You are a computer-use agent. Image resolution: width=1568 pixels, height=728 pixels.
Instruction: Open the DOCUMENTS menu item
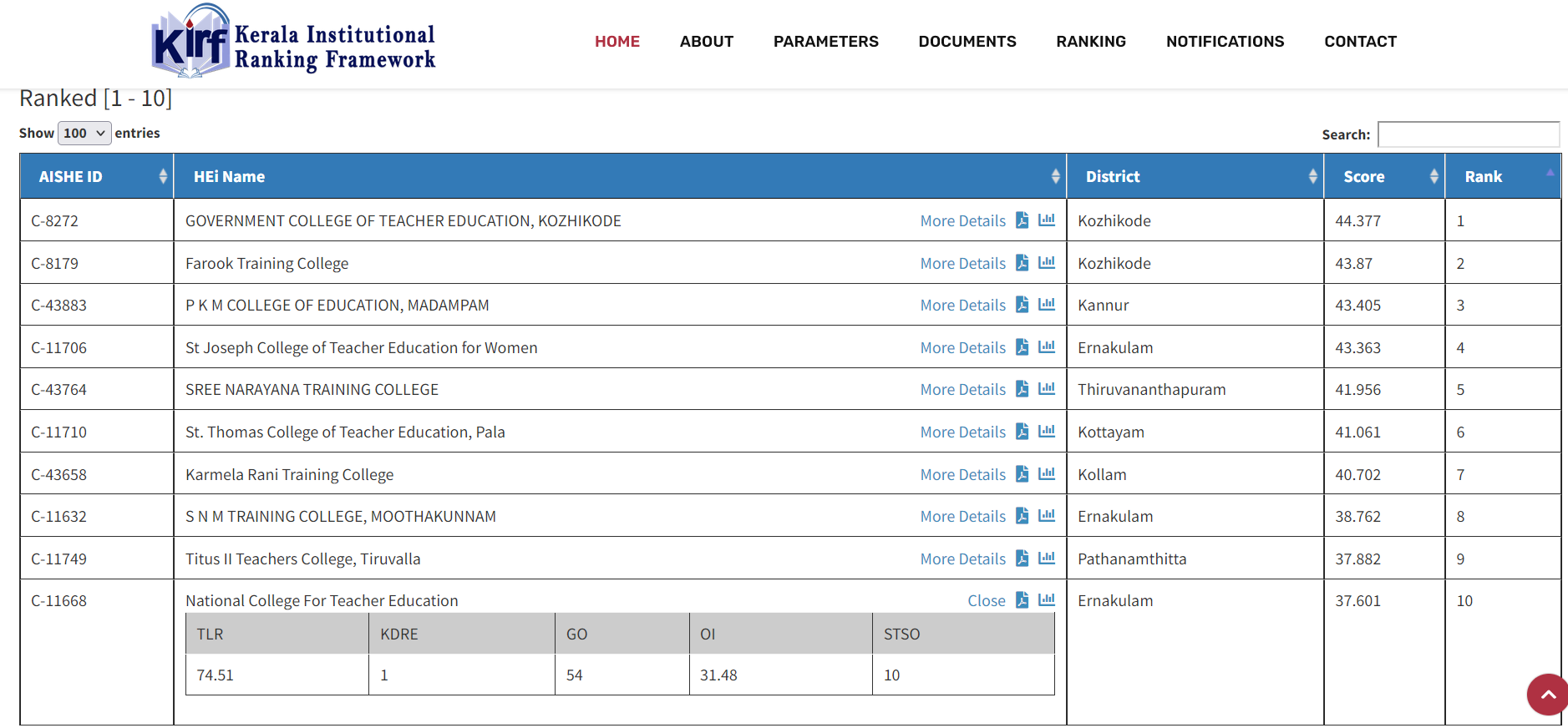point(967,41)
